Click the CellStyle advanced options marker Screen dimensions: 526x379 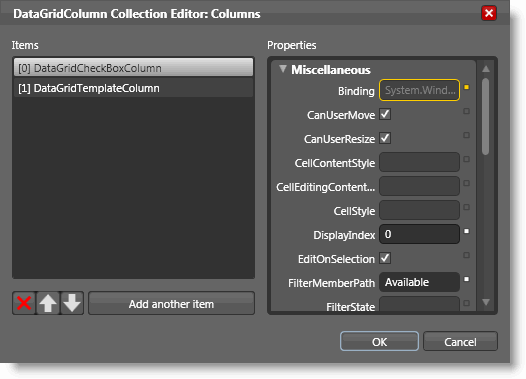click(466, 207)
